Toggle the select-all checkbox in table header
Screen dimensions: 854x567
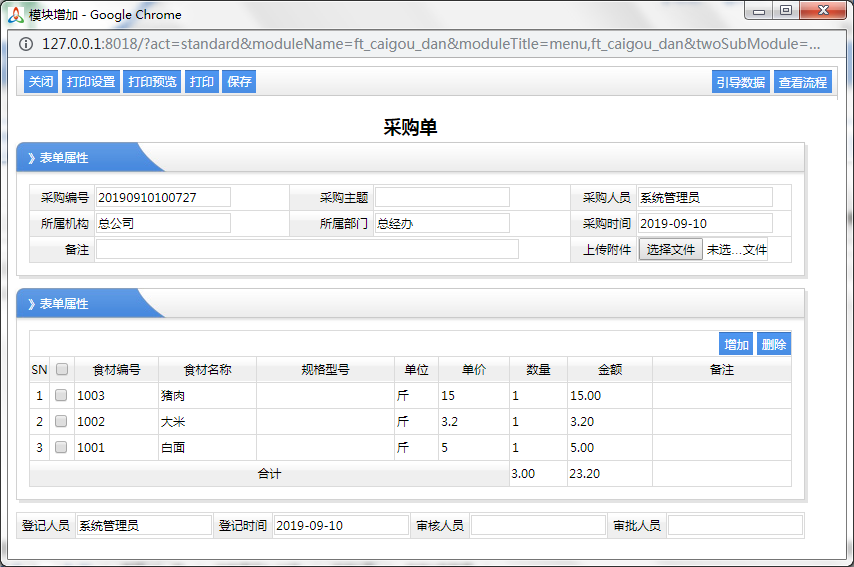(x=62, y=369)
